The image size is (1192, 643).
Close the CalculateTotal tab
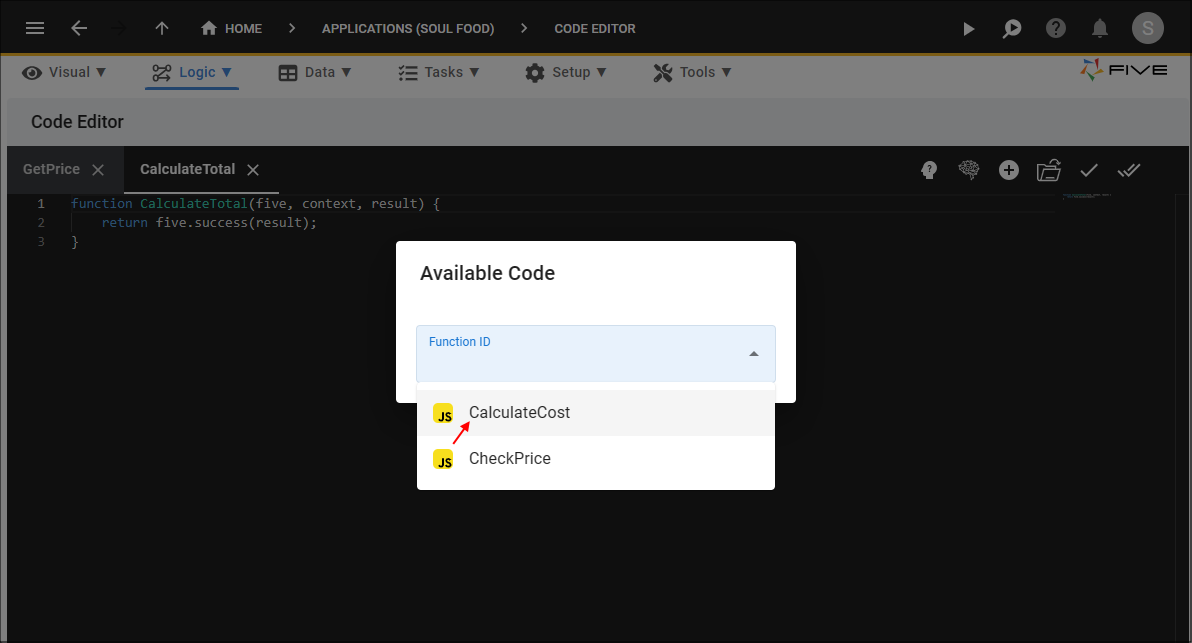[x=253, y=170]
